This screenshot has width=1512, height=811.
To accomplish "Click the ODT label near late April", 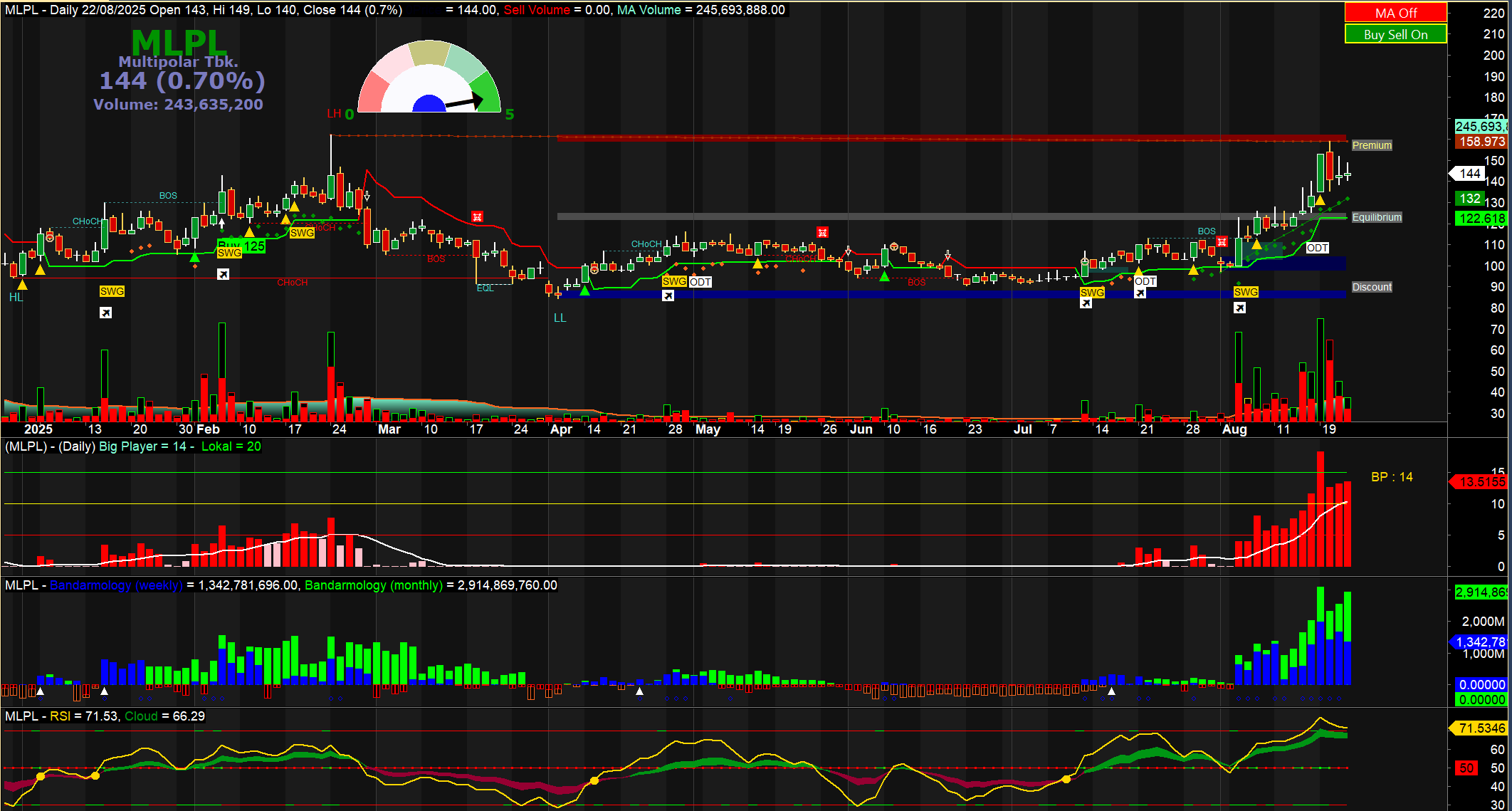I will pyautogui.click(x=700, y=282).
